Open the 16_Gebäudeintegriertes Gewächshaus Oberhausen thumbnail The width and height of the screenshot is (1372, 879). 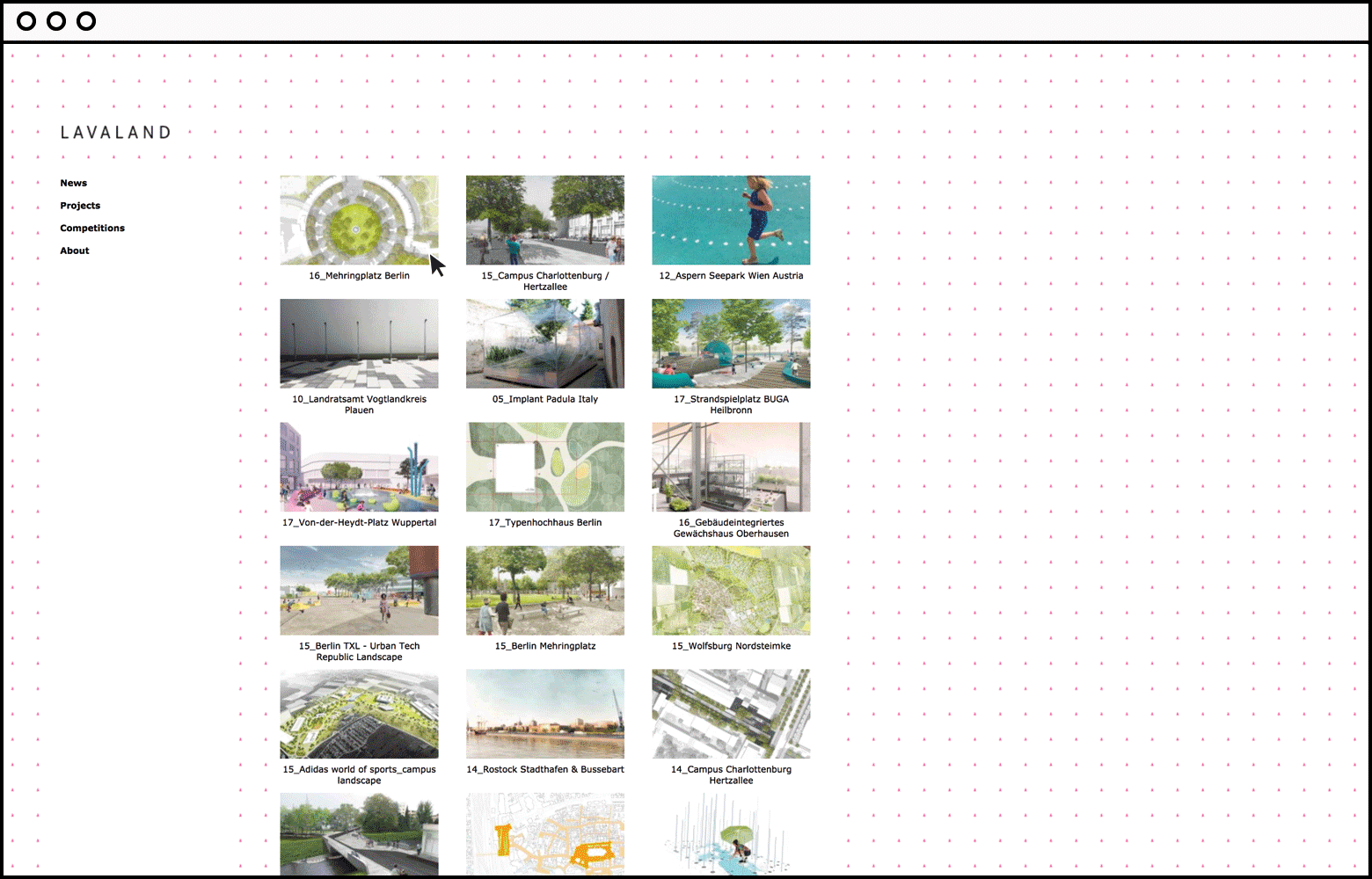point(731,467)
